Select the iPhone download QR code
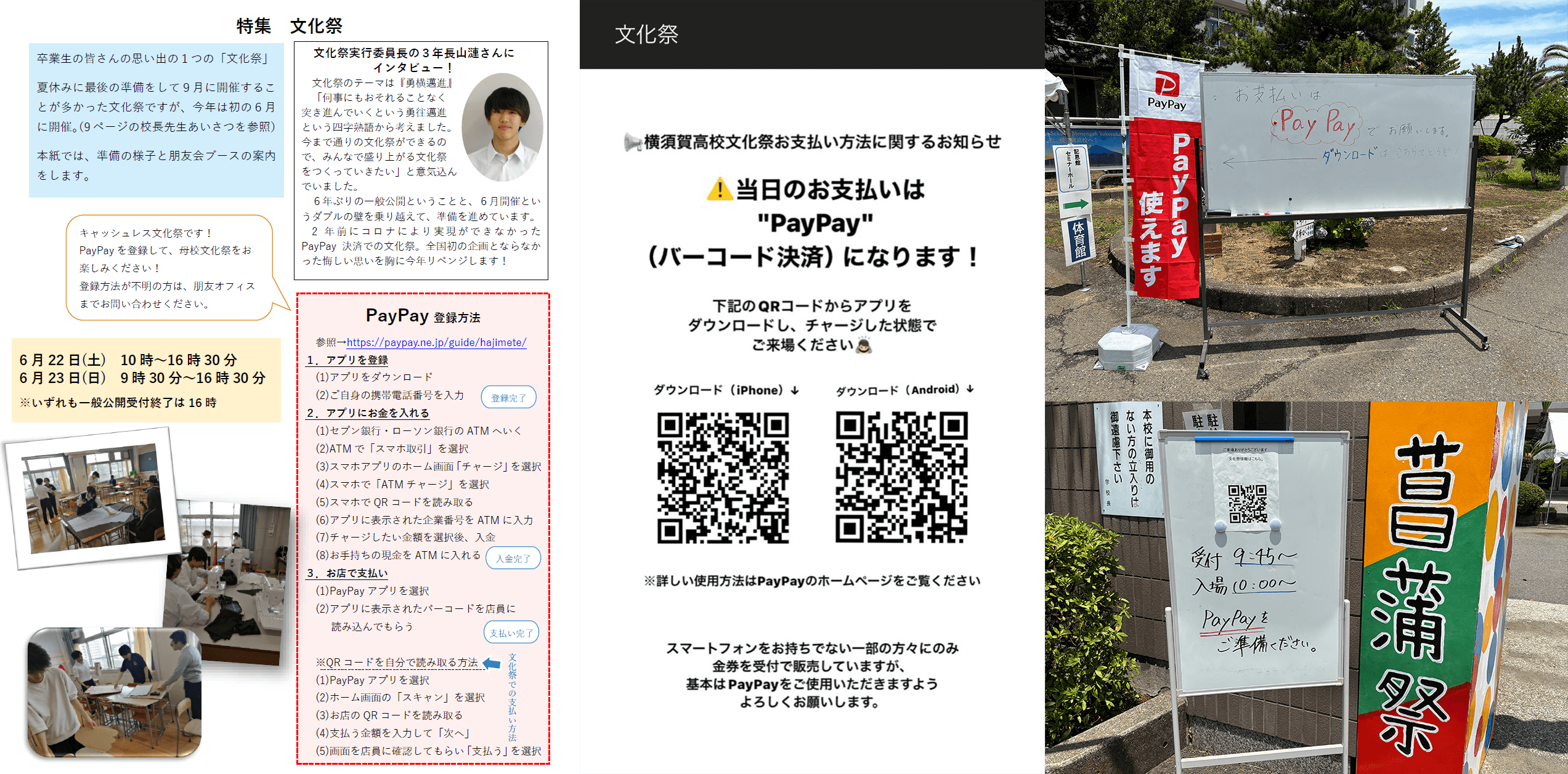The height and width of the screenshot is (774, 1568). 723,478
